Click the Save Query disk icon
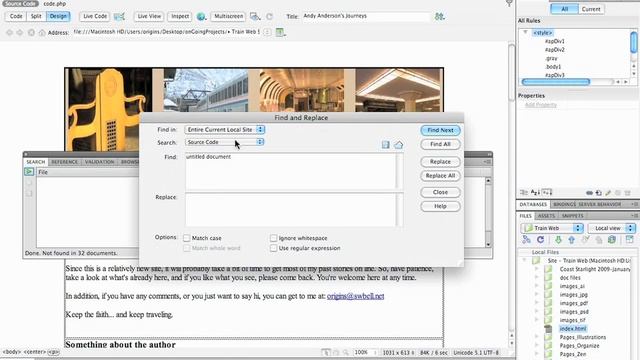Viewport: 640px width, 360px height. 385,144
